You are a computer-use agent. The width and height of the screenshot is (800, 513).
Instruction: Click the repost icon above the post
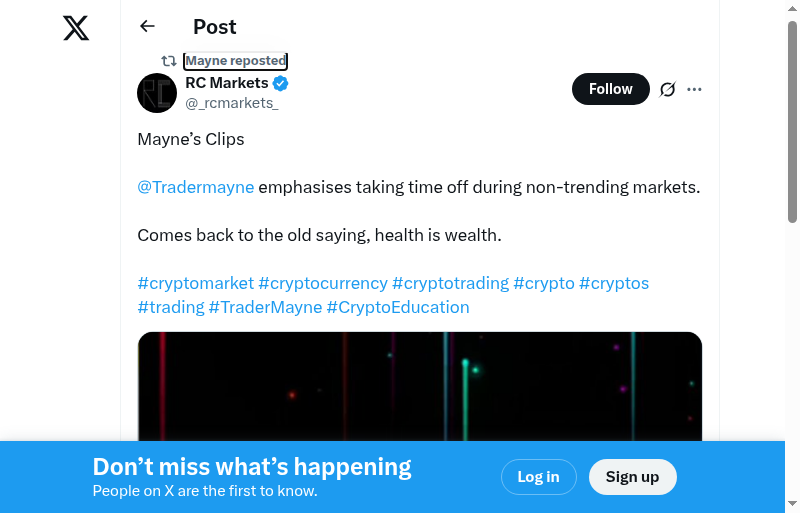(169, 61)
